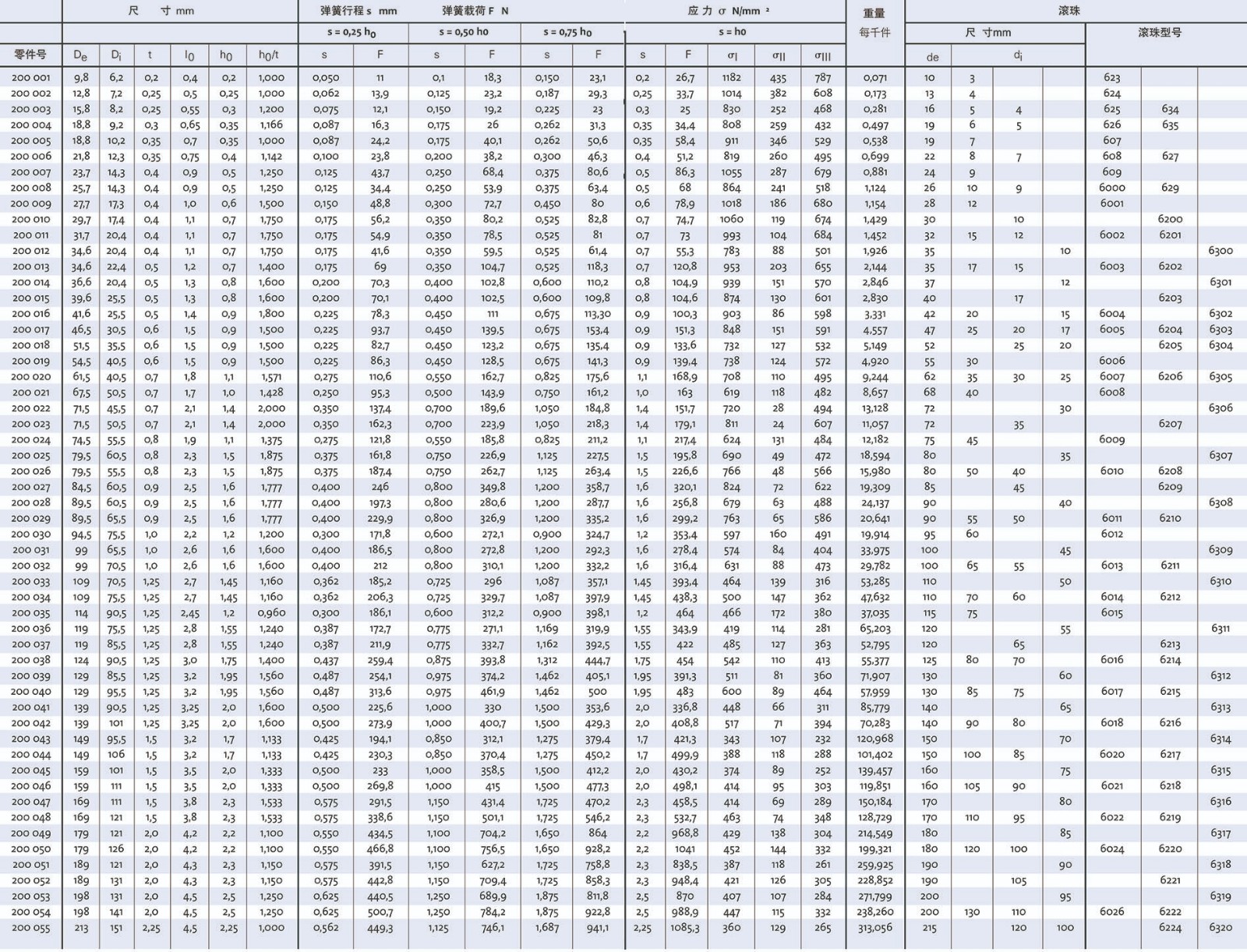Screen dimensions: 1247x952
Task: Select the s = 0,50 ho subheader
Action: (x=463, y=33)
